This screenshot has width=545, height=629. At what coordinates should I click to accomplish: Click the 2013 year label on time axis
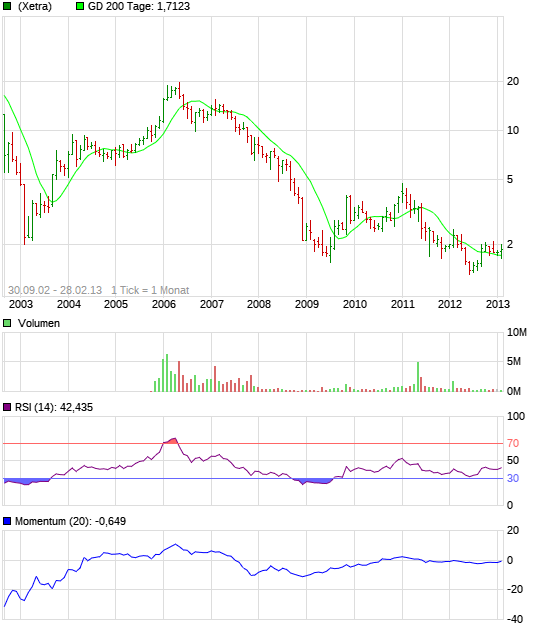(x=498, y=304)
